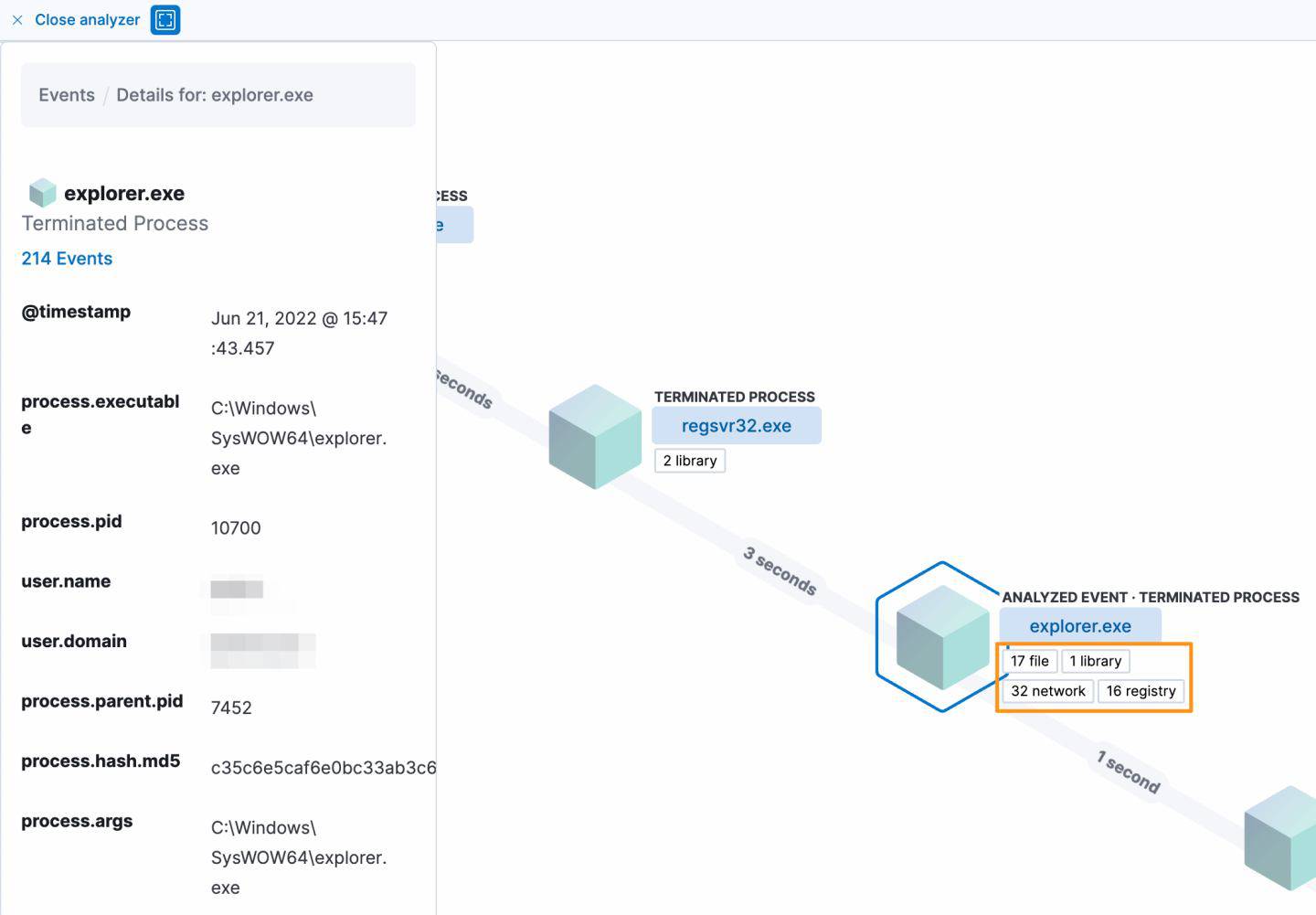The image size is (1316, 915).
Task: View the 16 registry events
Action: pyautogui.click(x=1141, y=691)
